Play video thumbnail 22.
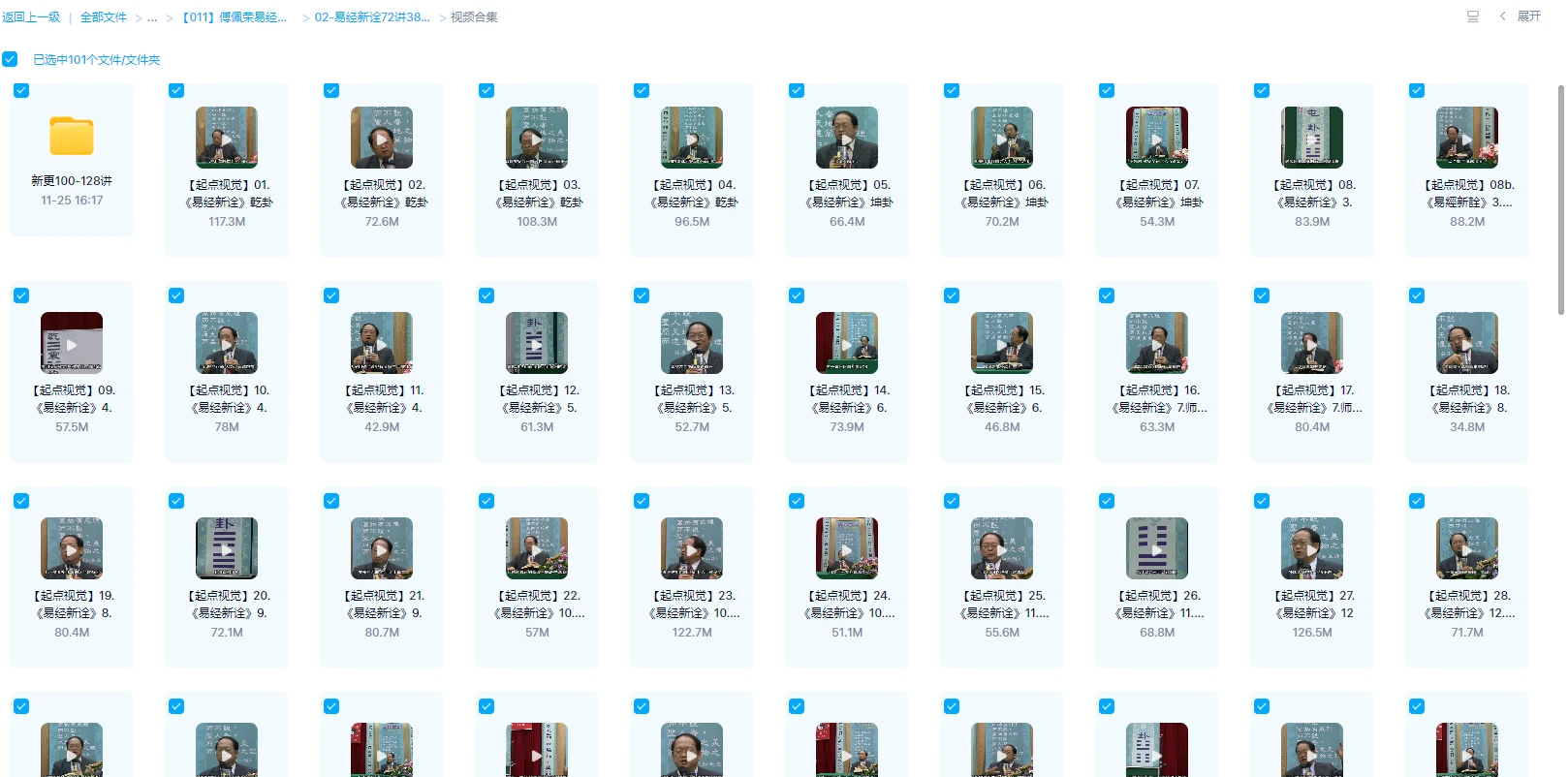 point(537,548)
